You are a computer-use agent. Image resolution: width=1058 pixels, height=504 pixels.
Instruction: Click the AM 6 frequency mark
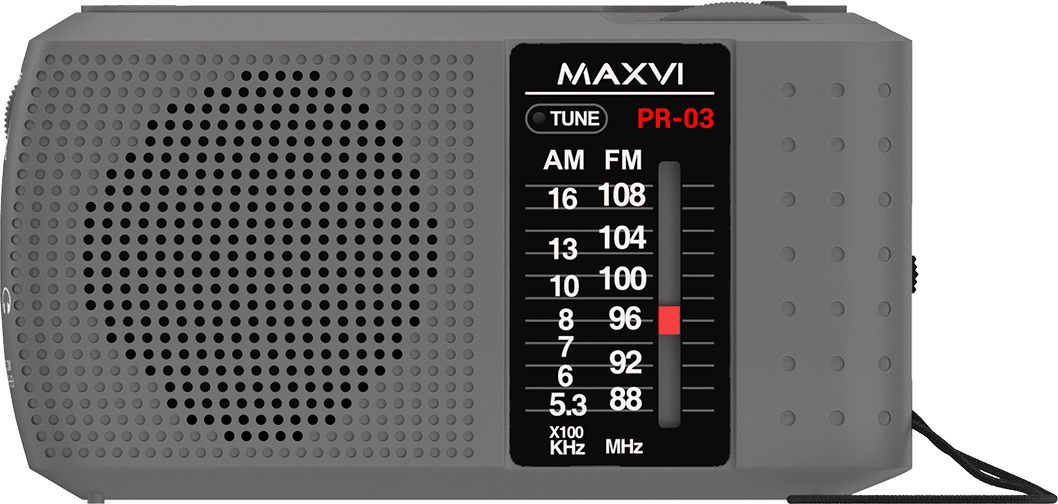pos(565,375)
